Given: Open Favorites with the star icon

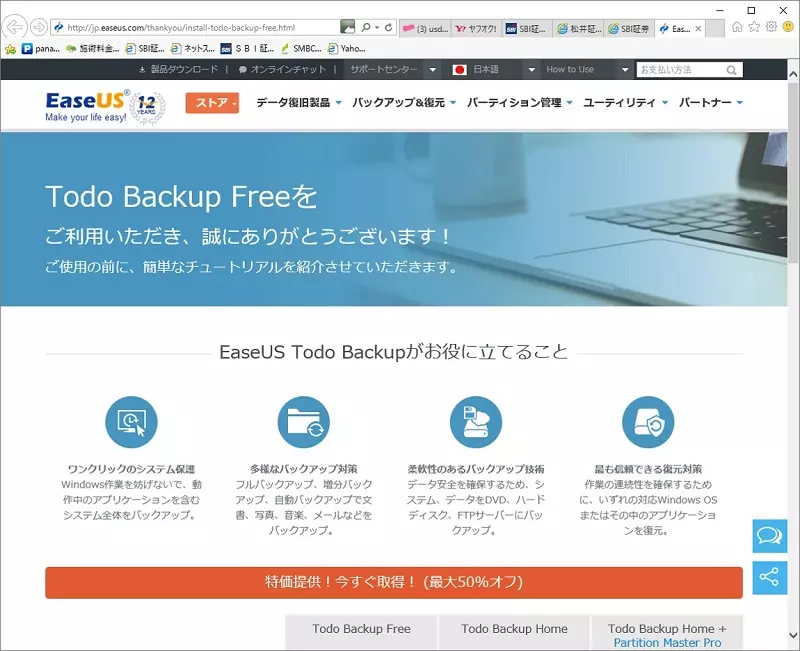Looking at the screenshot, I should (x=754, y=27).
